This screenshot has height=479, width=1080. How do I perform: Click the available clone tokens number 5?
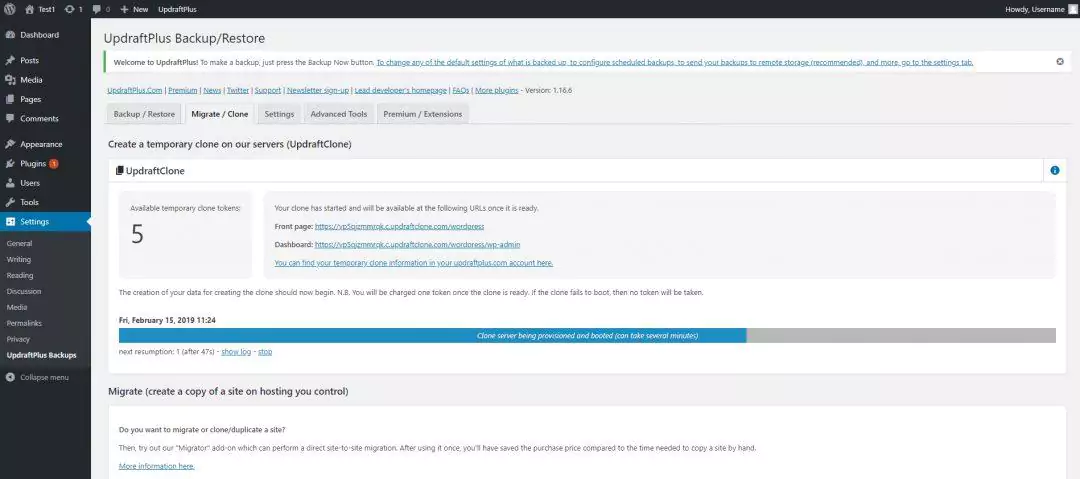tap(137, 234)
